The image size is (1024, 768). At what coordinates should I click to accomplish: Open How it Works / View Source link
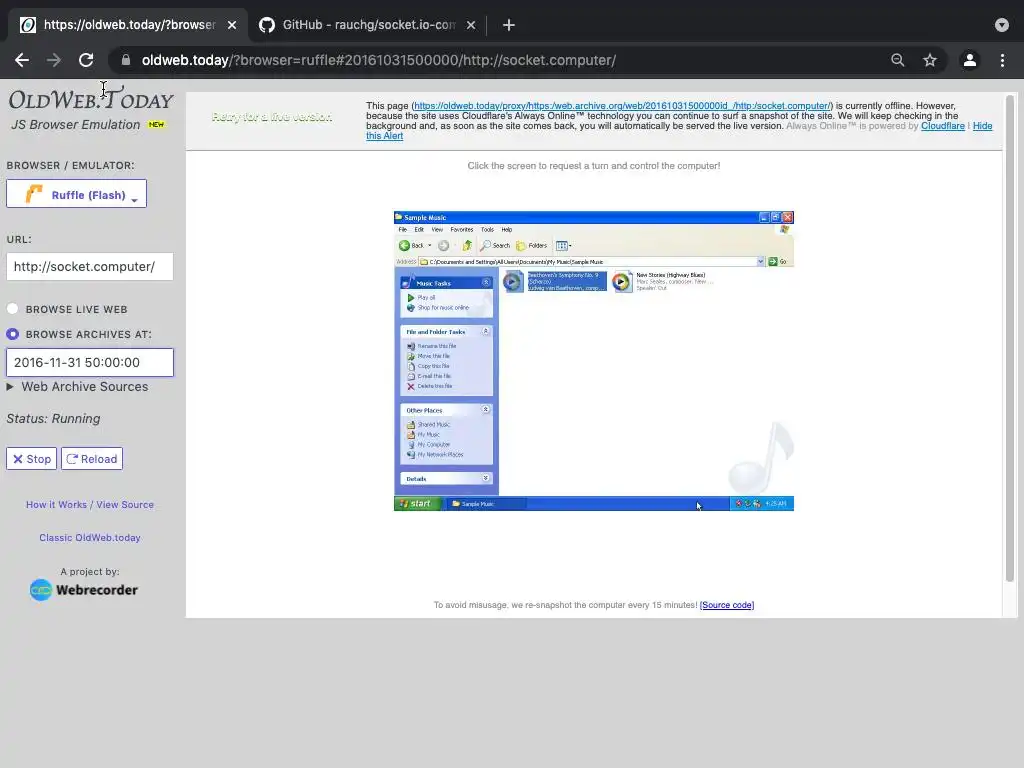[x=90, y=504]
